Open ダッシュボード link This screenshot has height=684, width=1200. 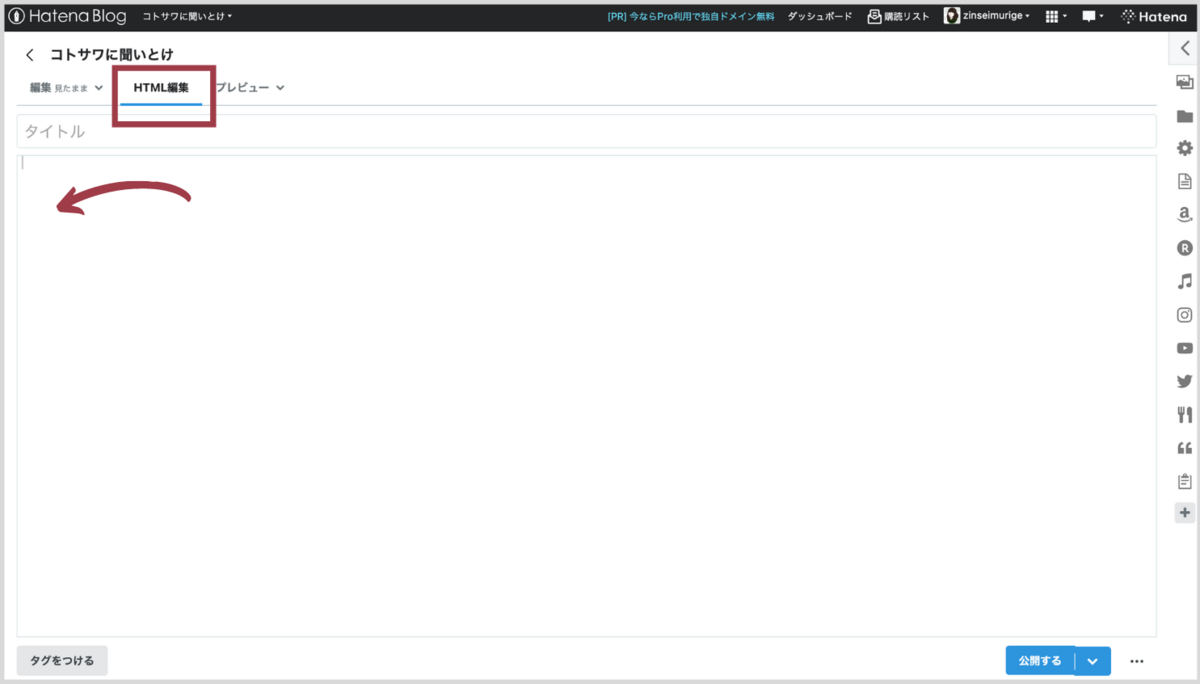pos(820,16)
